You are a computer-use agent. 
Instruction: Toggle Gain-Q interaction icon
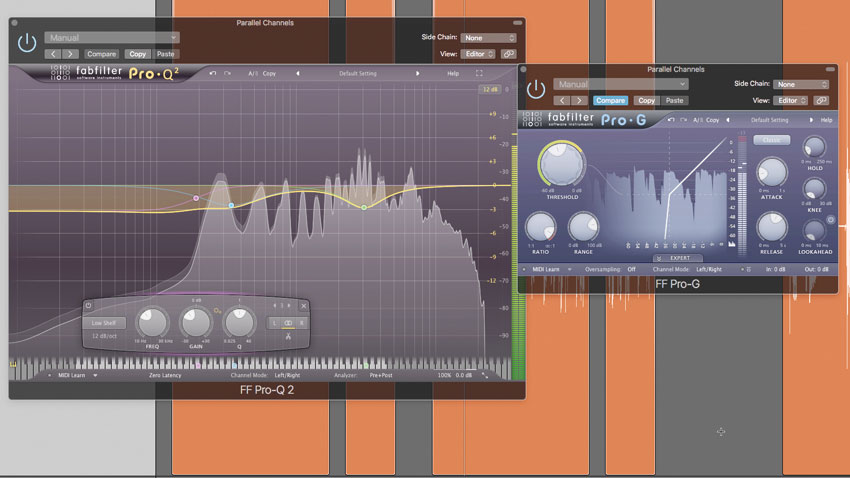tap(217, 311)
